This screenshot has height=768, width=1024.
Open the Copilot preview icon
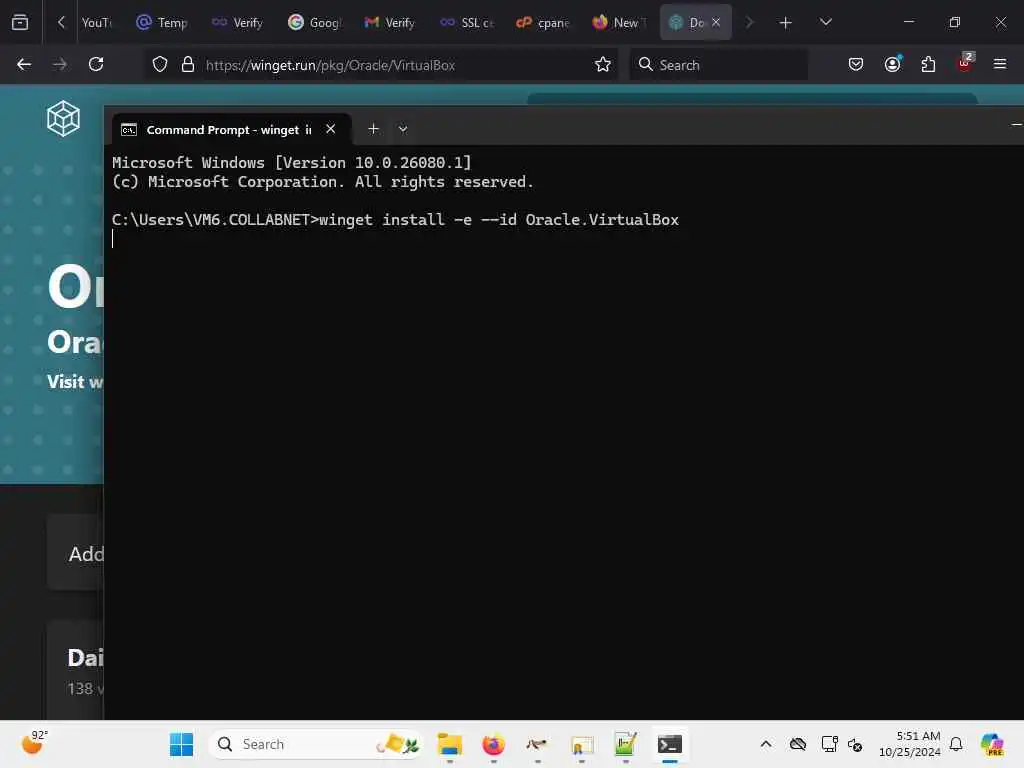click(992, 744)
